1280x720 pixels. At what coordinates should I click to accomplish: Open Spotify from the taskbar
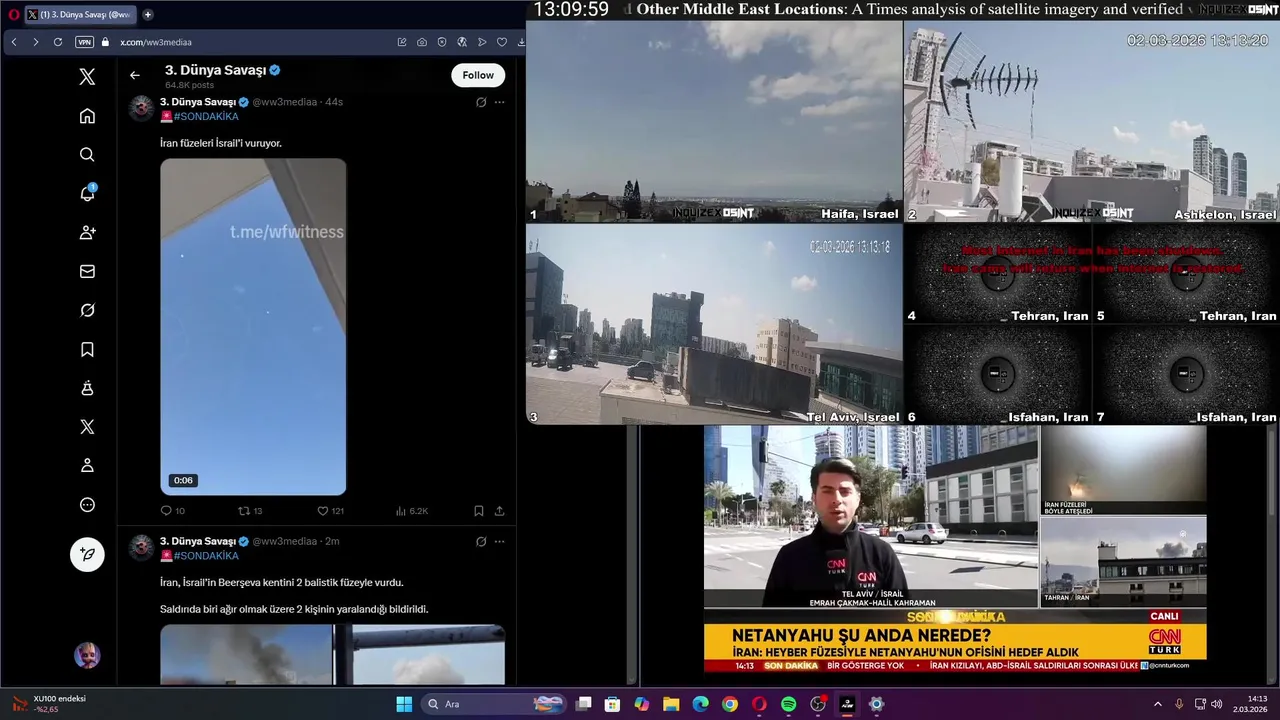pyautogui.click(x=788, y=704)
